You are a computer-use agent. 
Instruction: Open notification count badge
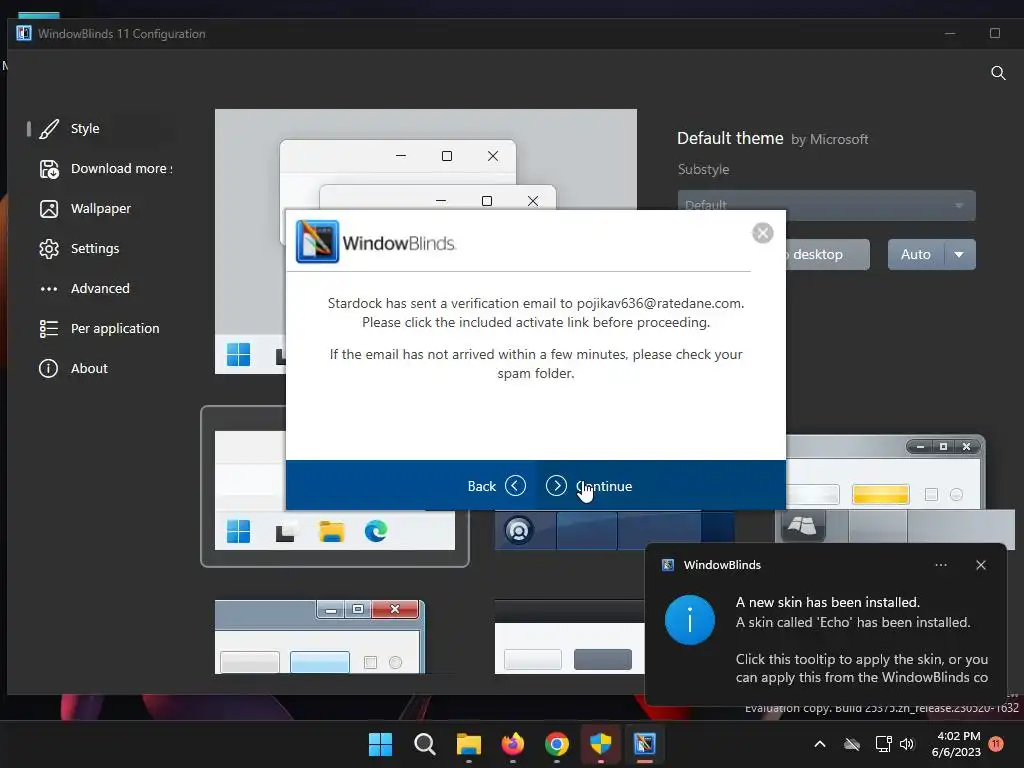(997, 744)
